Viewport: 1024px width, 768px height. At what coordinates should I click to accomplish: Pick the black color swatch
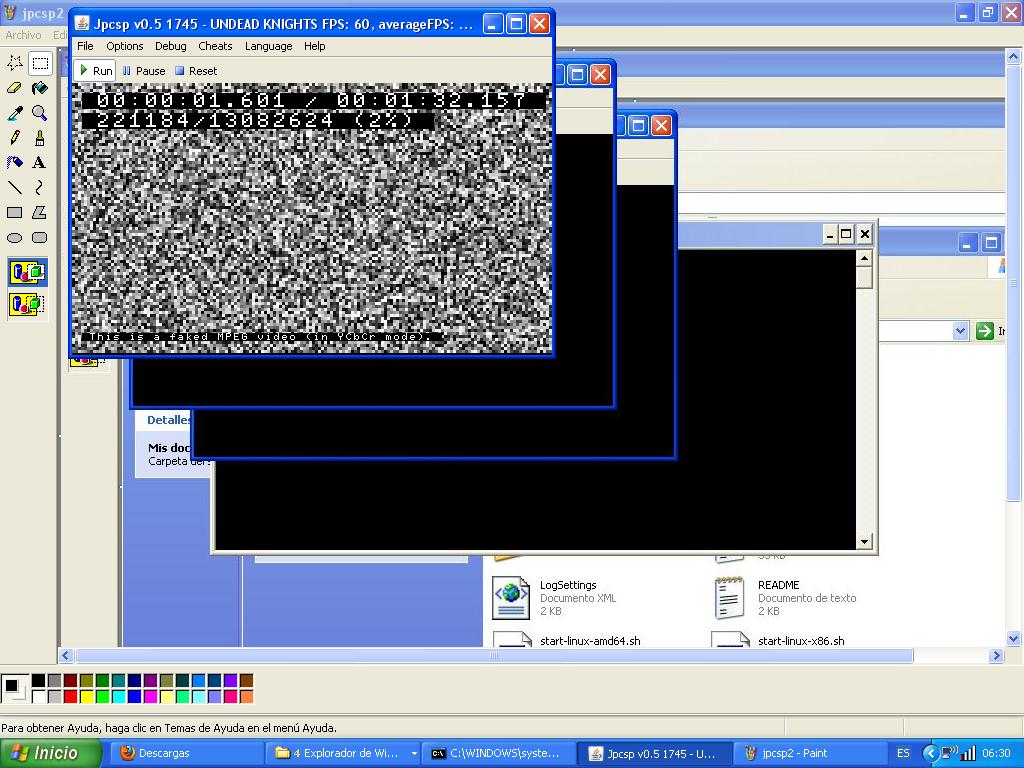[39, 681]
